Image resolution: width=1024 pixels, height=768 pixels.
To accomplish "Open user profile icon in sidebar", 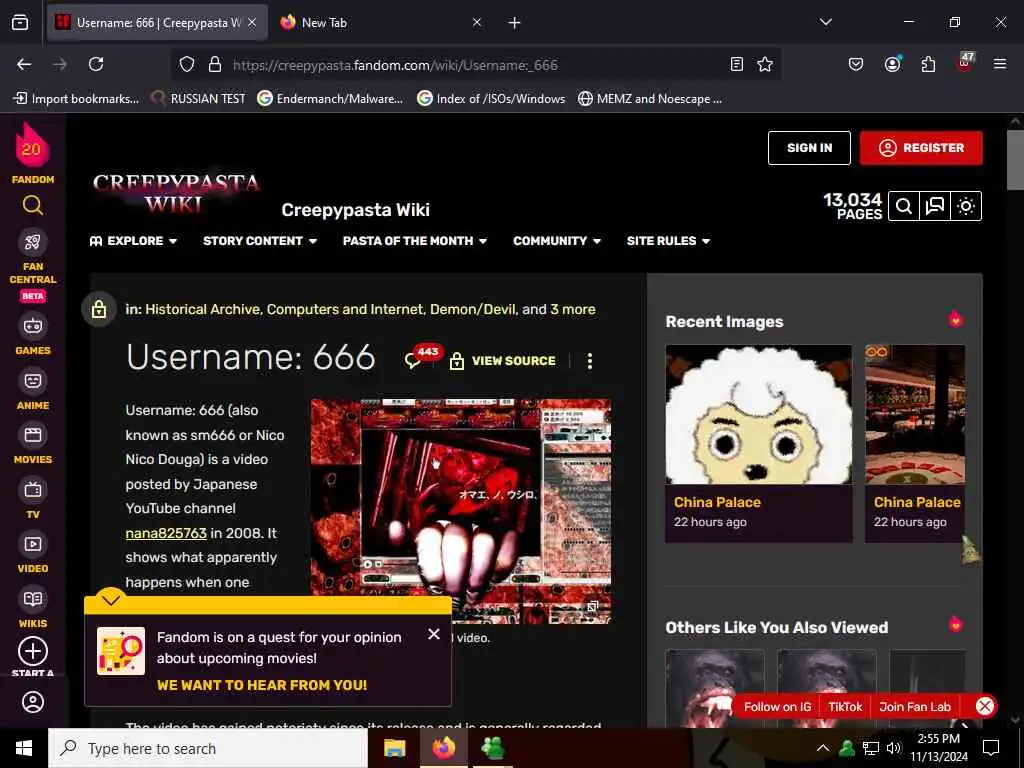I will pyautogui.click(x=33, y=702).
